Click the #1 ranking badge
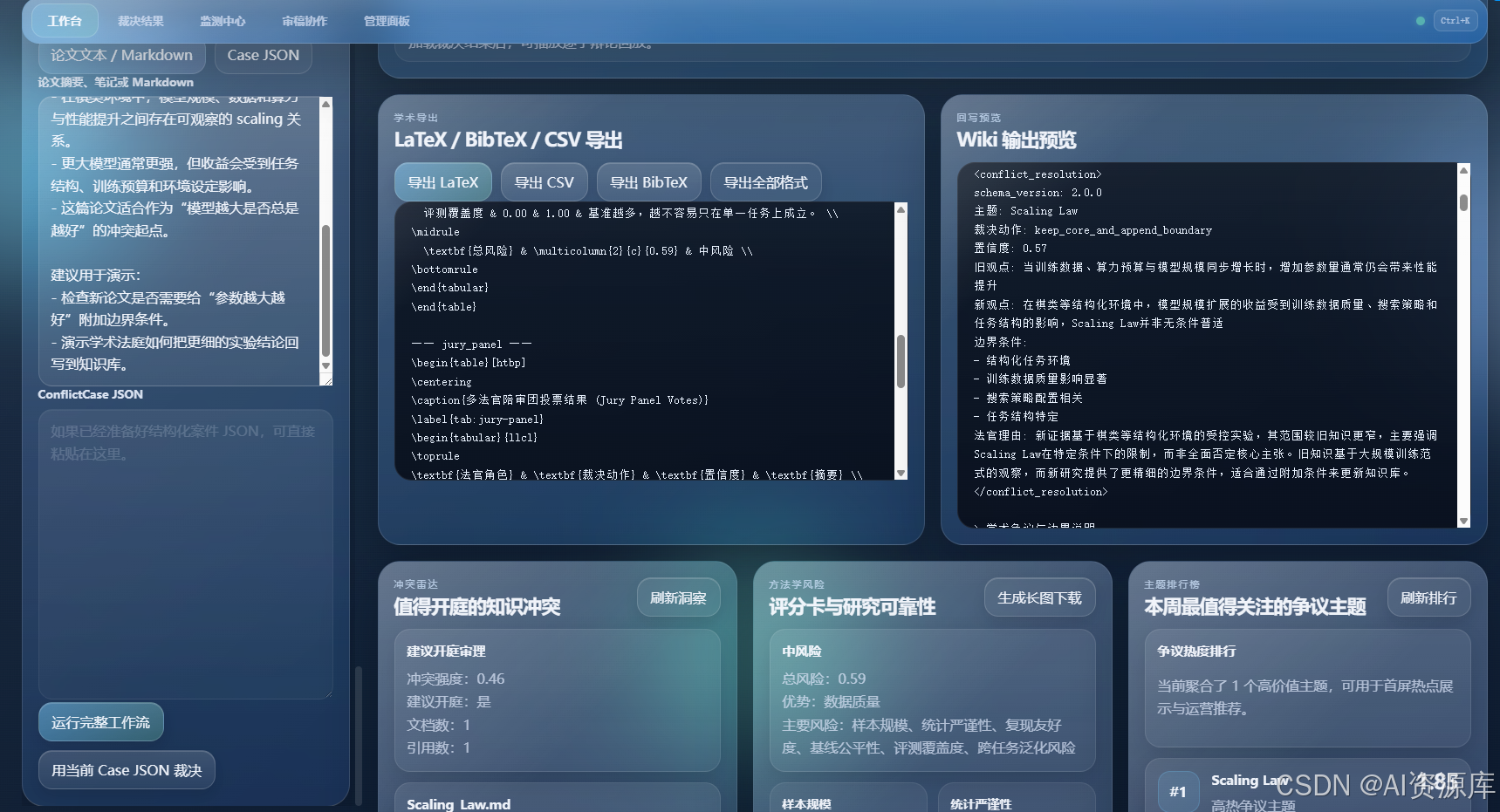The height and width of the screenshot is (812, 1500). (x=1178, y=791)
